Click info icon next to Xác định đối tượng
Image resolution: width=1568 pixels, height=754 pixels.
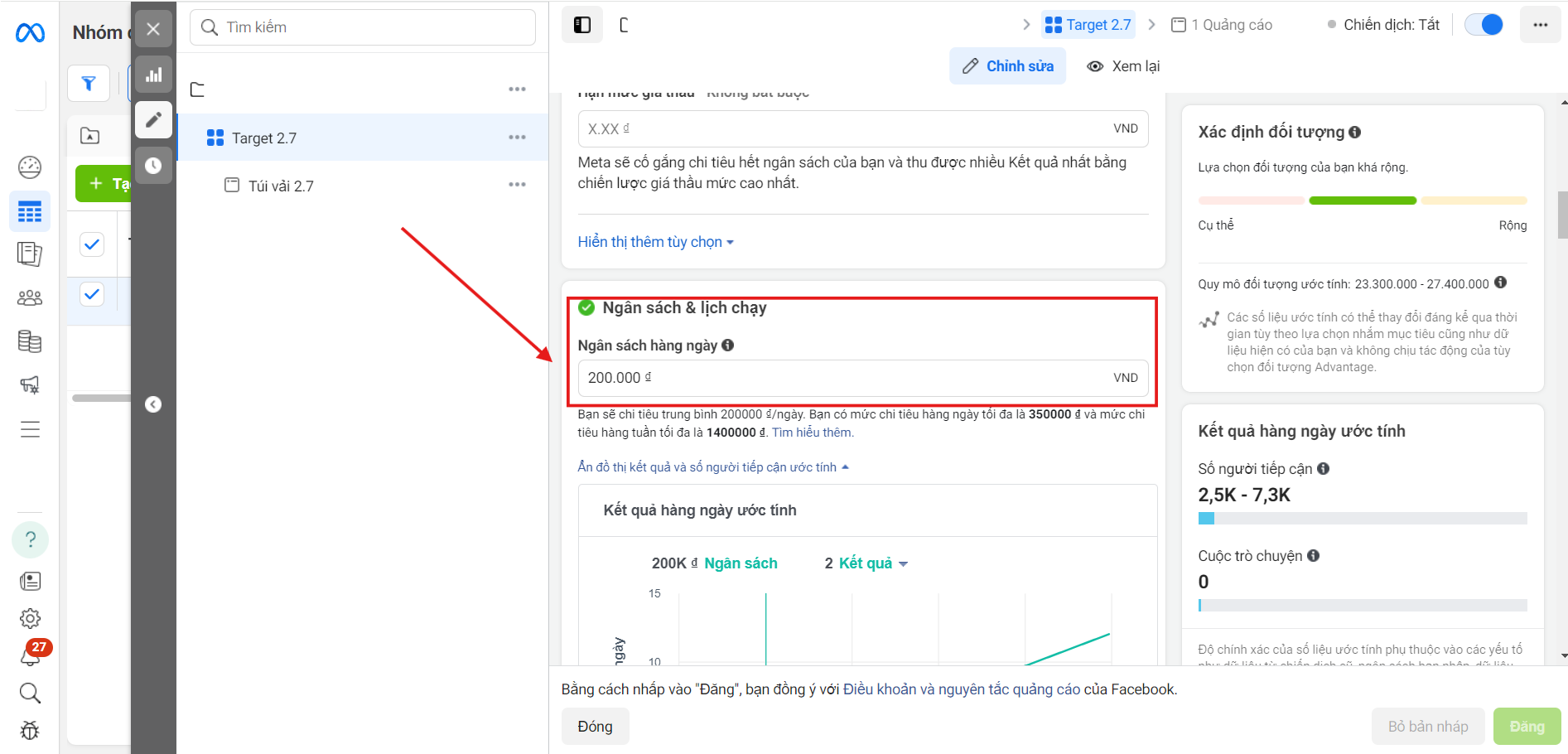[1355, 132]
